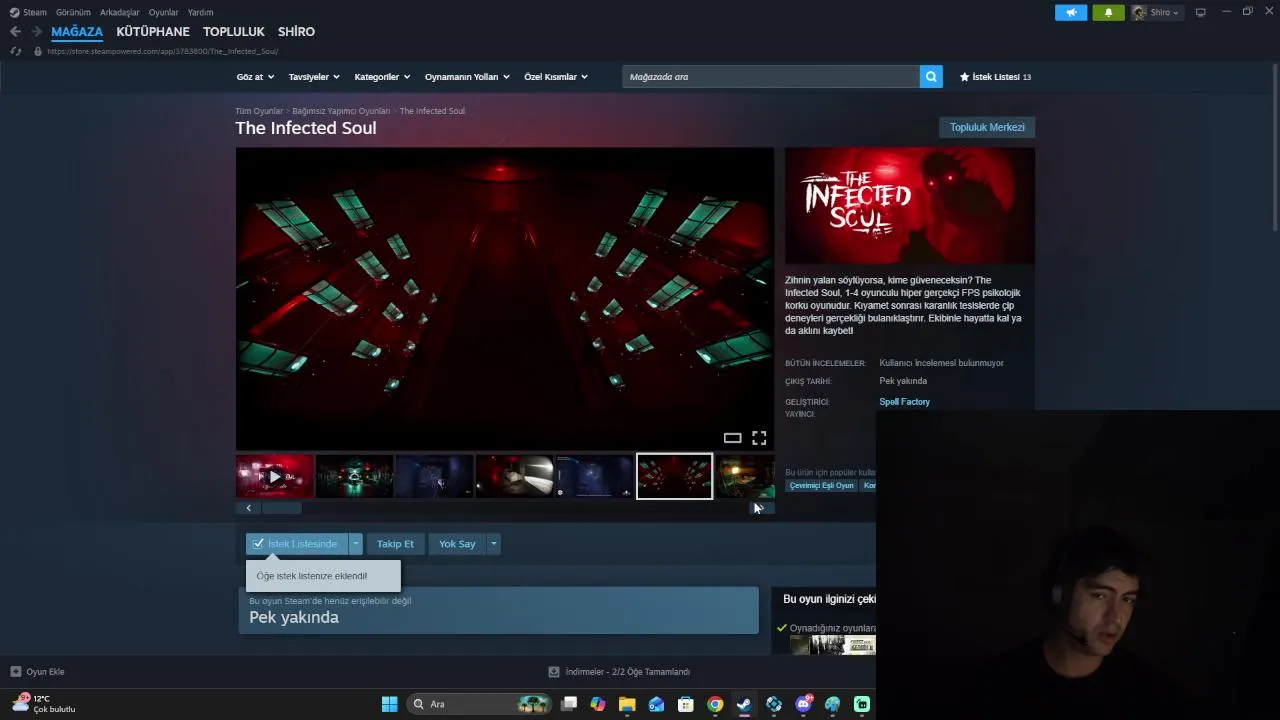Go to the SHIRO profile tab
The width and height of the screenshot is (1280, 720).
(x=296, y=32)
